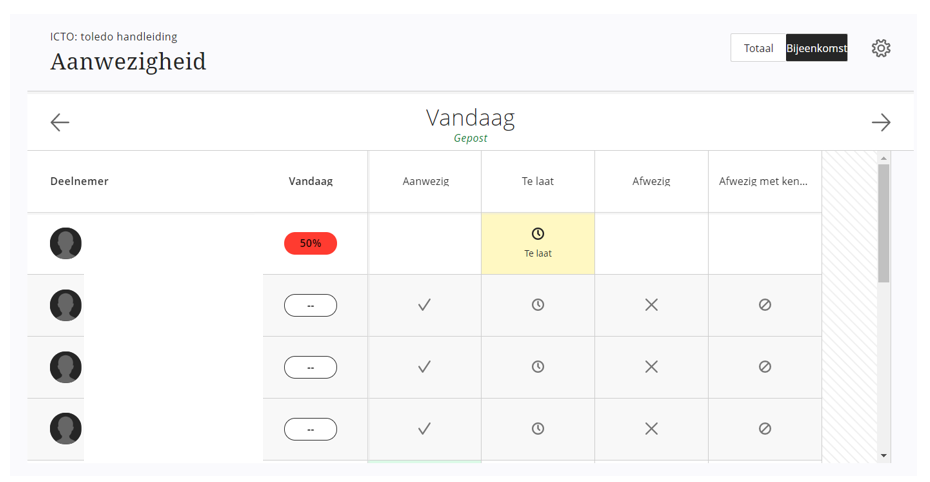
Task: Open the Afwezig column header menu
Action: [x=651, y=181]
